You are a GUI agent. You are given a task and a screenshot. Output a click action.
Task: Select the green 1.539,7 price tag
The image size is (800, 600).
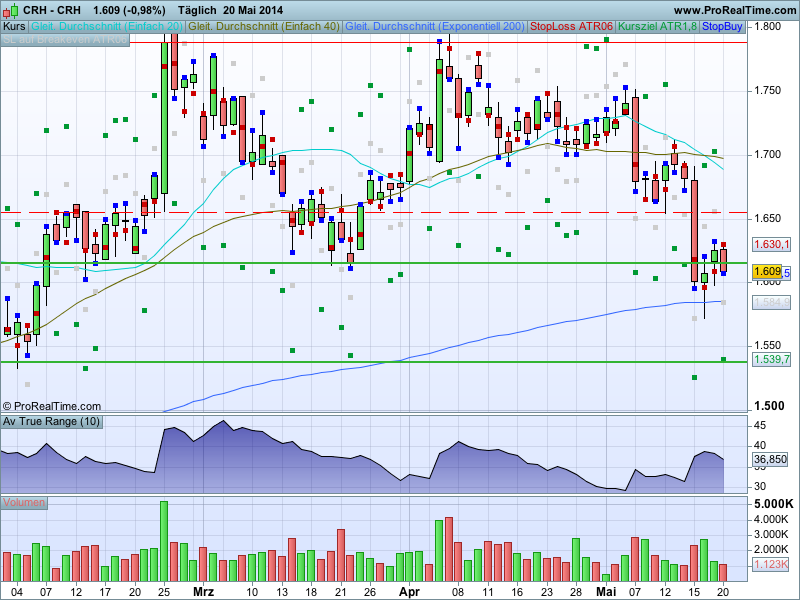point(771,359)
